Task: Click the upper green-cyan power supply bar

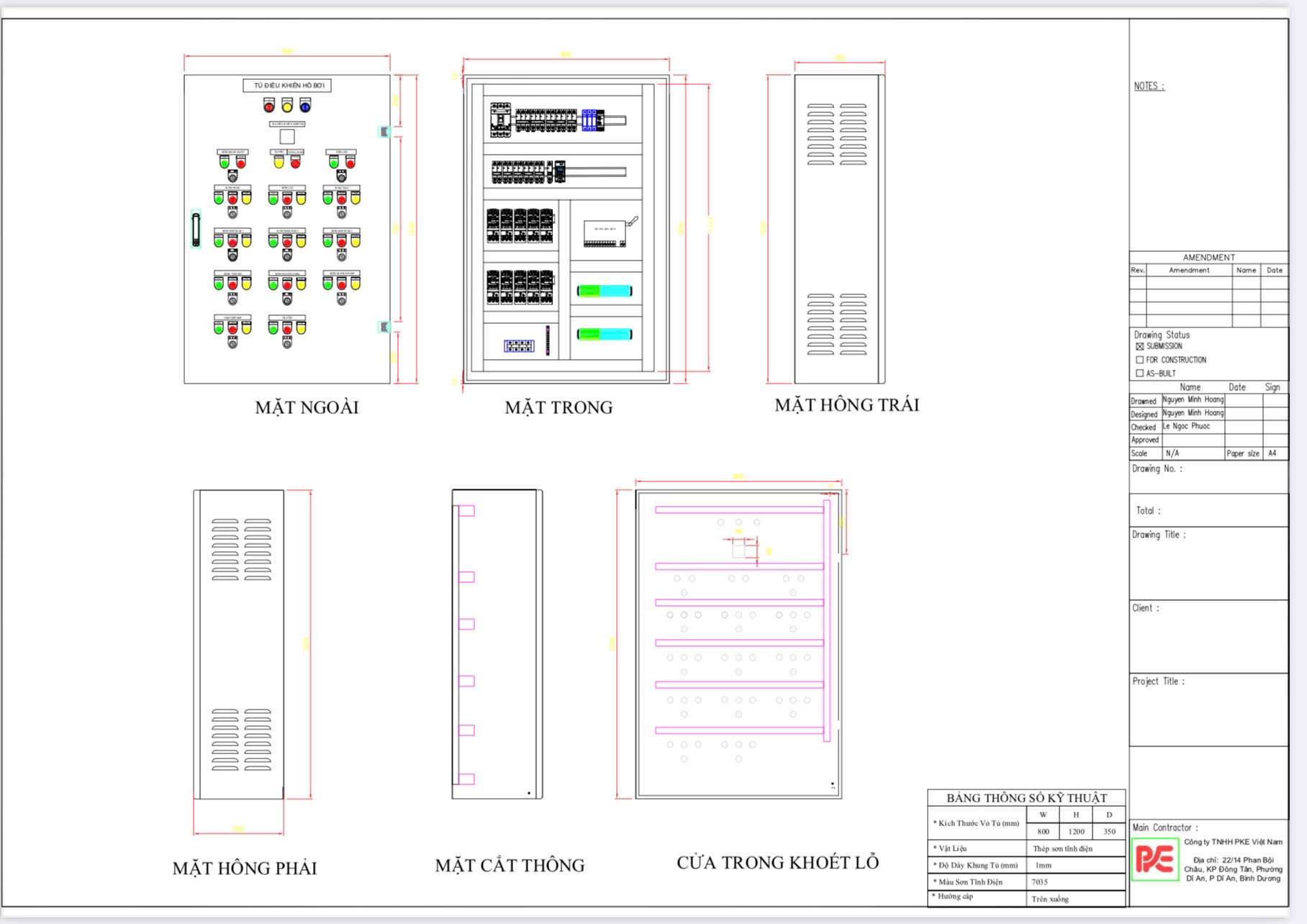Action: 605,291
